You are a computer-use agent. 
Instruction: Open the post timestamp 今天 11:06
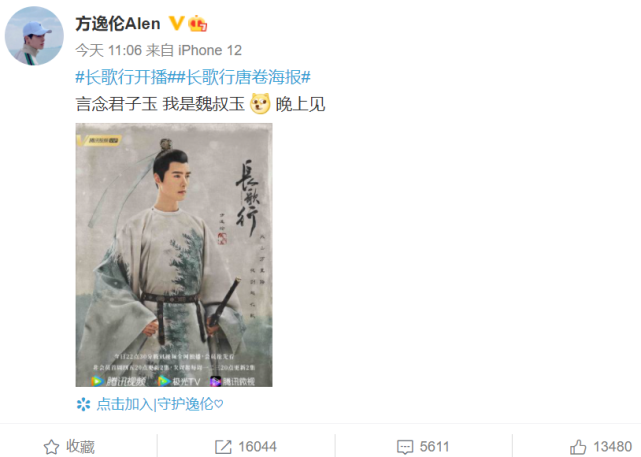pos(108,50)
